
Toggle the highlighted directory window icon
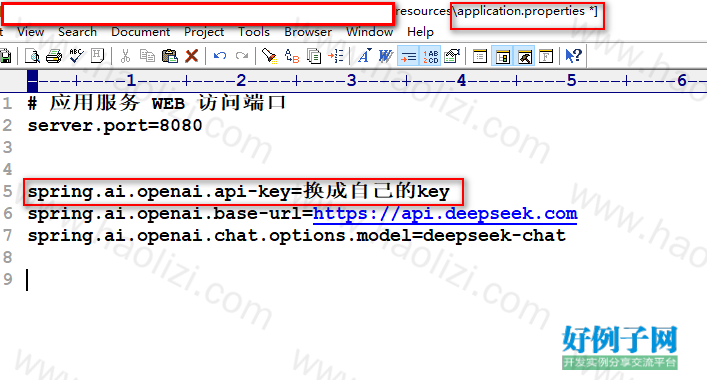502,56
